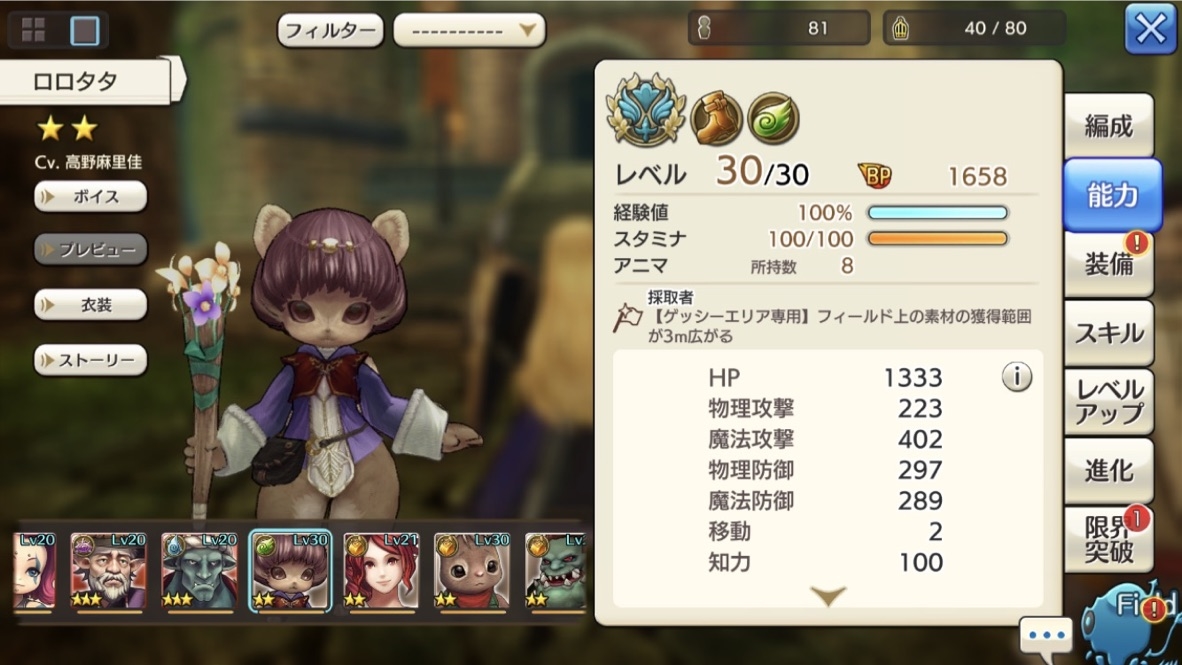The height and width of the screenshot is (665, 1182).
Task: Open the 限界突破 tab
Action: [x=1108, y=540]
